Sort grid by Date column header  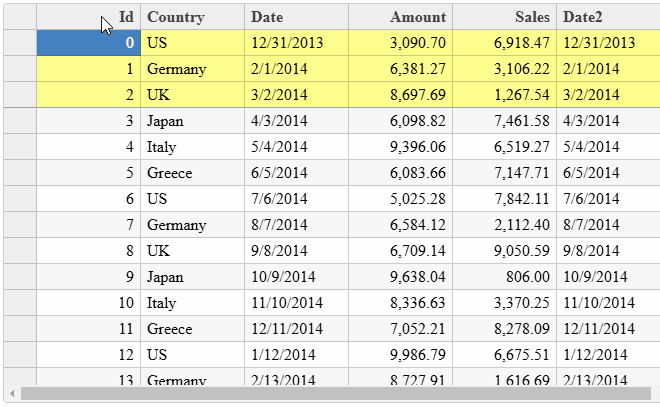click(x=296, y=17)
